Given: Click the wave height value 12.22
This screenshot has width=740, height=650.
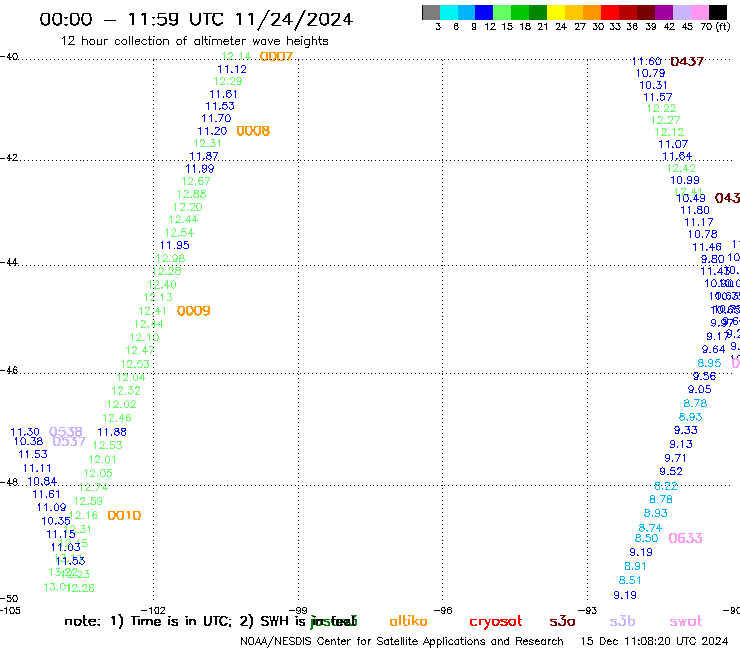Looking at the screenshot, I should pyautogui.click(x=661, y=108).
